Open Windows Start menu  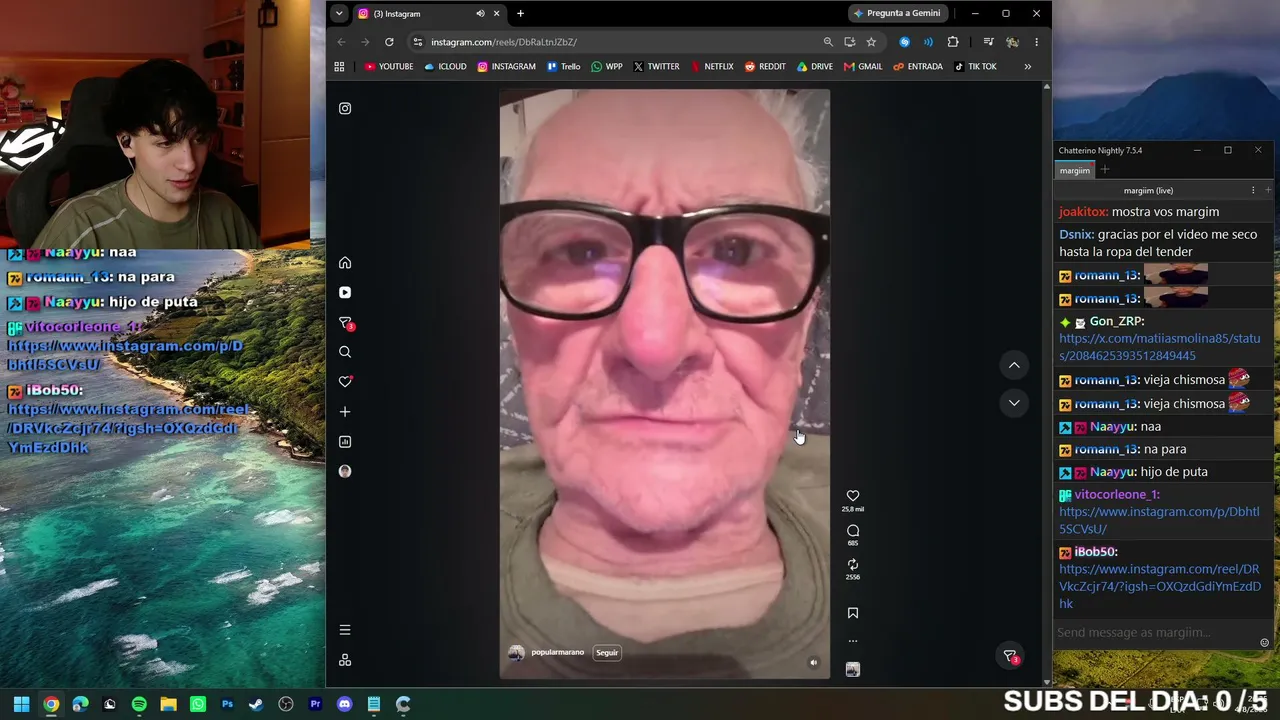click(x=21, y=704)
